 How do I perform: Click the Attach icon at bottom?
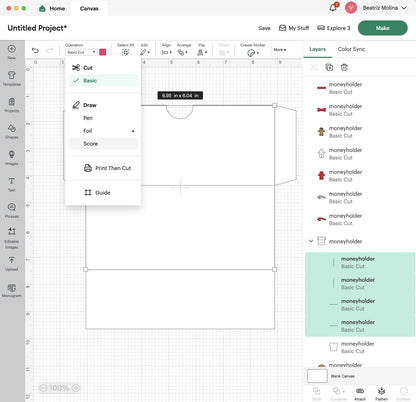(x=360, y=394)
